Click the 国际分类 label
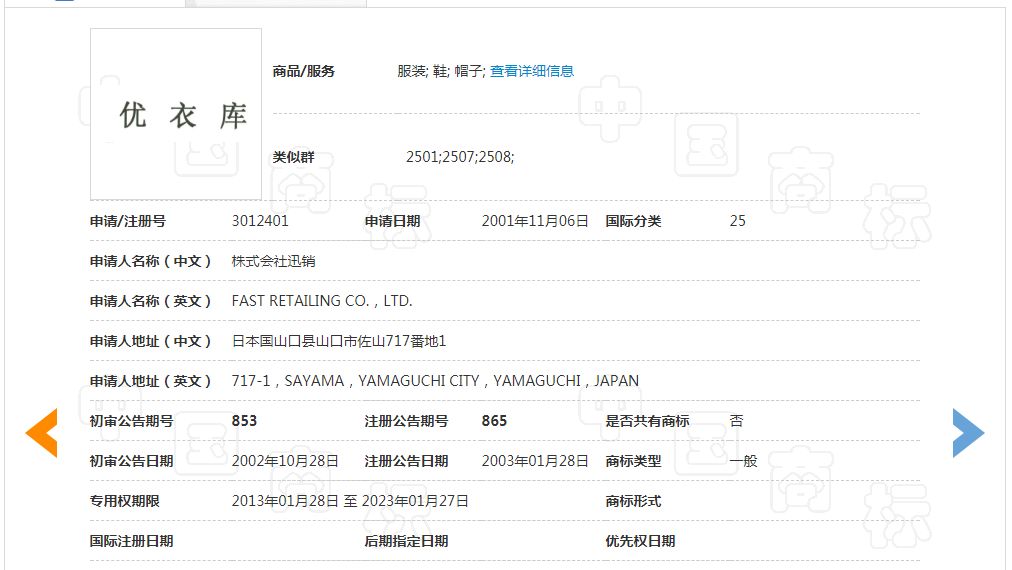 coord(633,221)
